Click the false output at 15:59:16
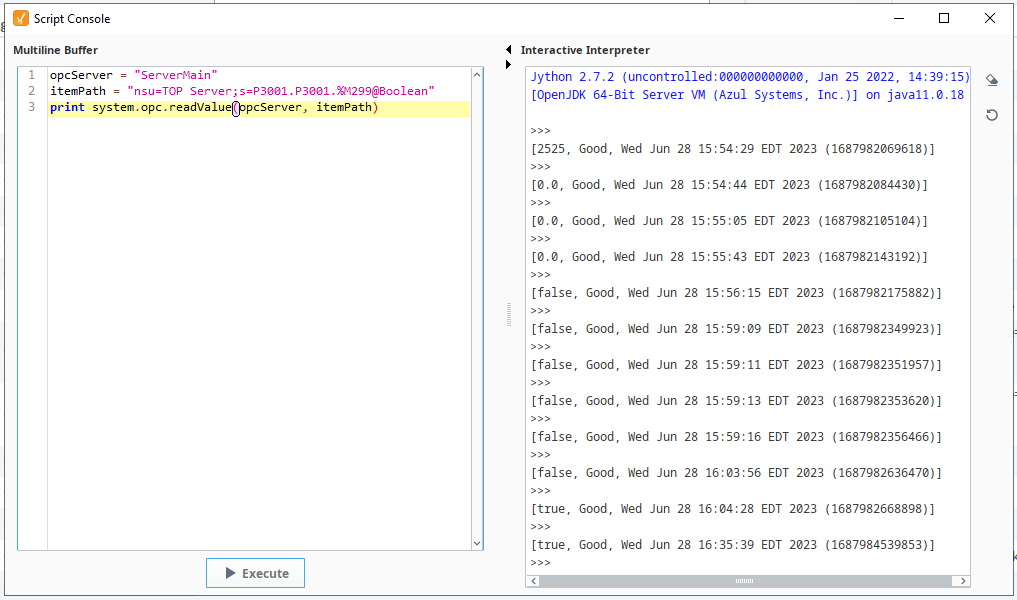The width and height of the screenshot is (1017, 600). coord(736,437)
